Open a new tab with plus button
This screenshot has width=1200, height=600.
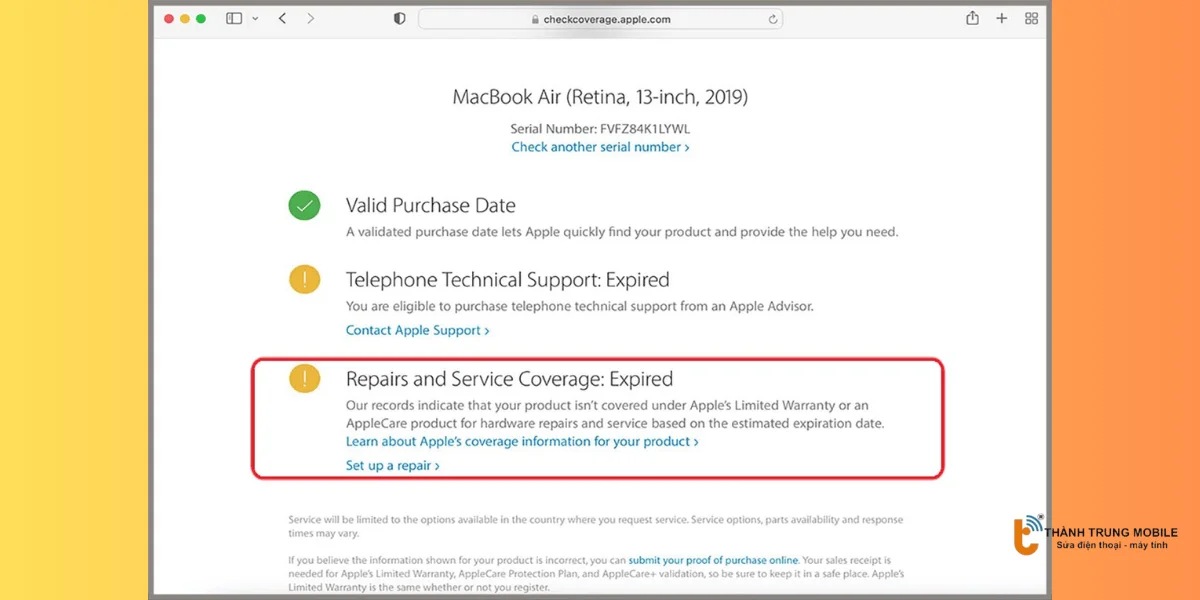pyautogui.click(x=1002, y=19)
